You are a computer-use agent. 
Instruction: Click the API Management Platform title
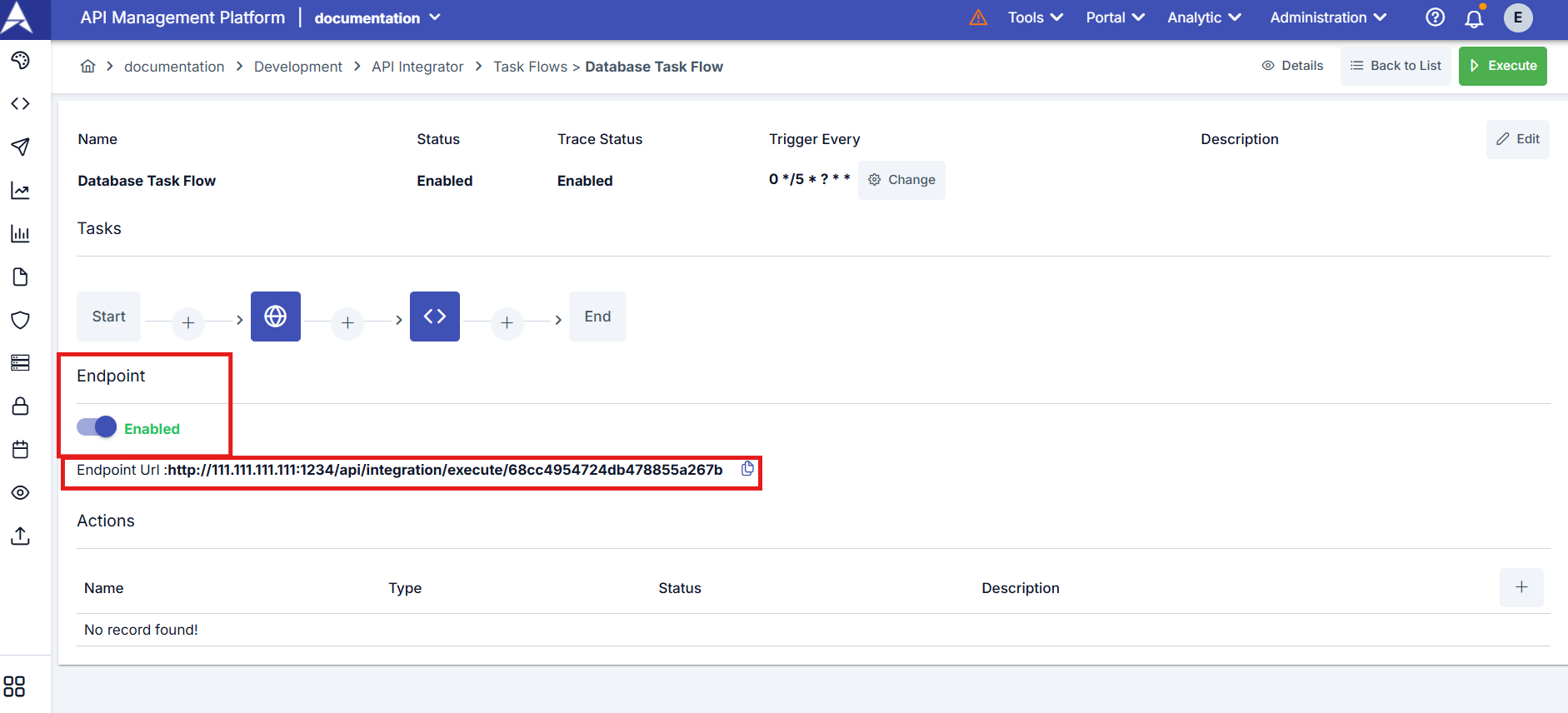182,17
